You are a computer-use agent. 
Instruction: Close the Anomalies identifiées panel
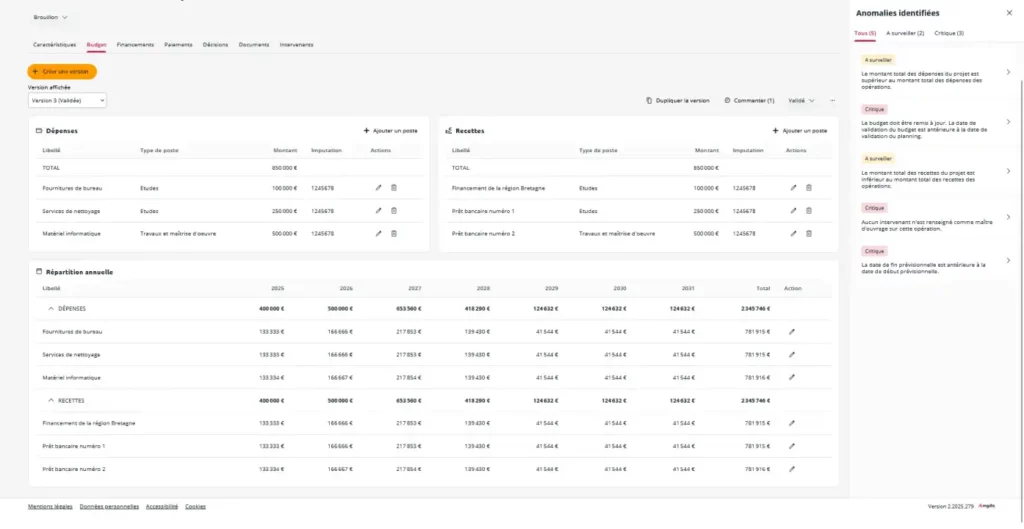(x=1009, y=13)
